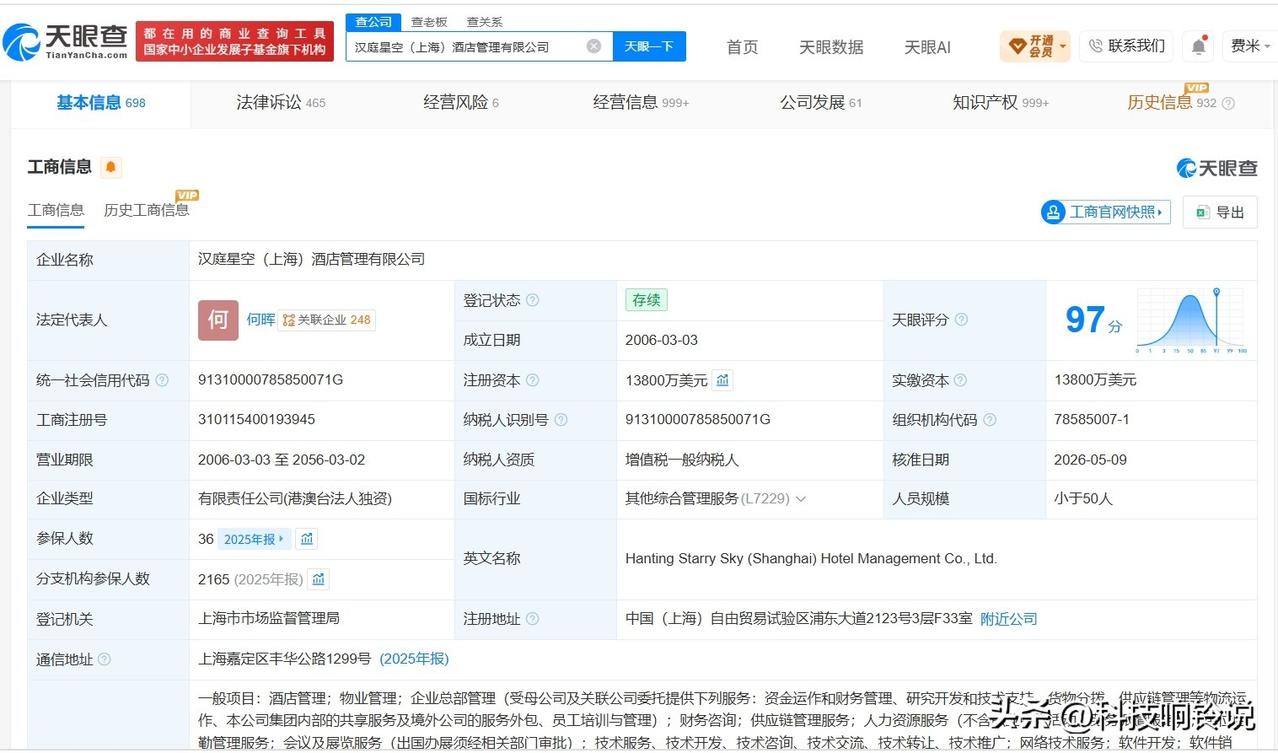Click the 导出 export button
1278x753 pixels.
point(1220,212)
